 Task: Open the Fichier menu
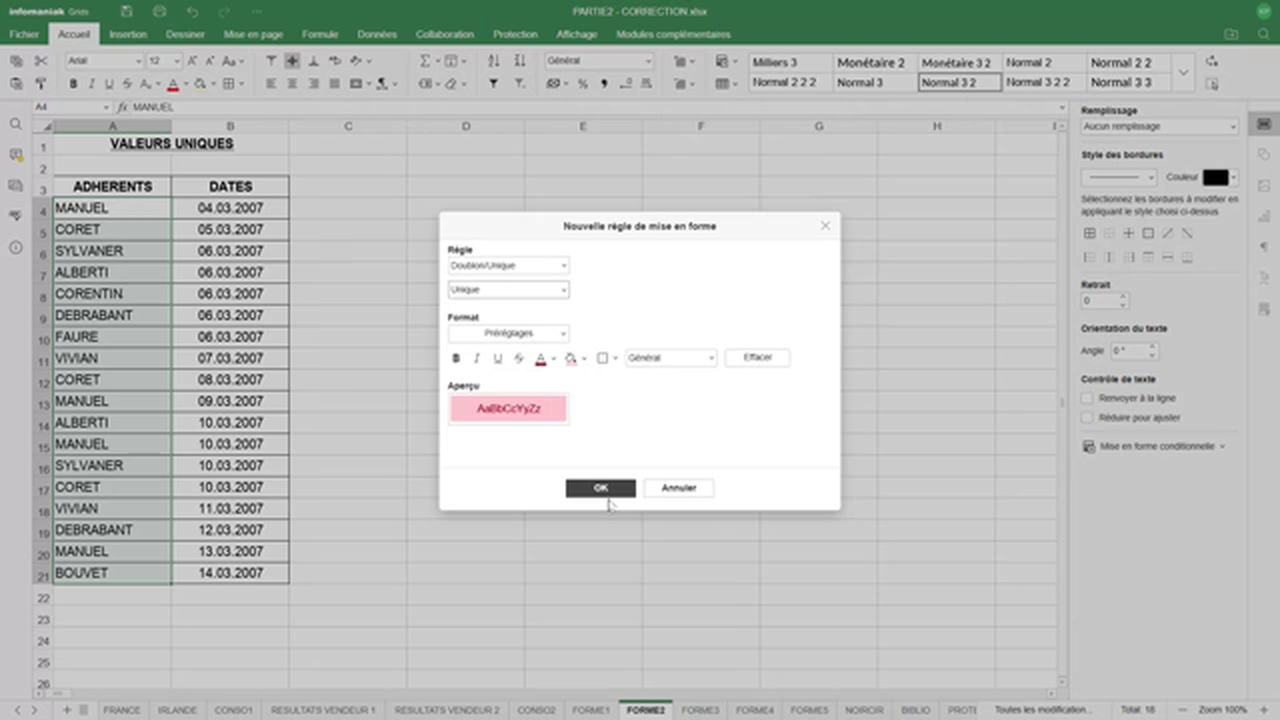pyautogui.click(x=24, y=34)
